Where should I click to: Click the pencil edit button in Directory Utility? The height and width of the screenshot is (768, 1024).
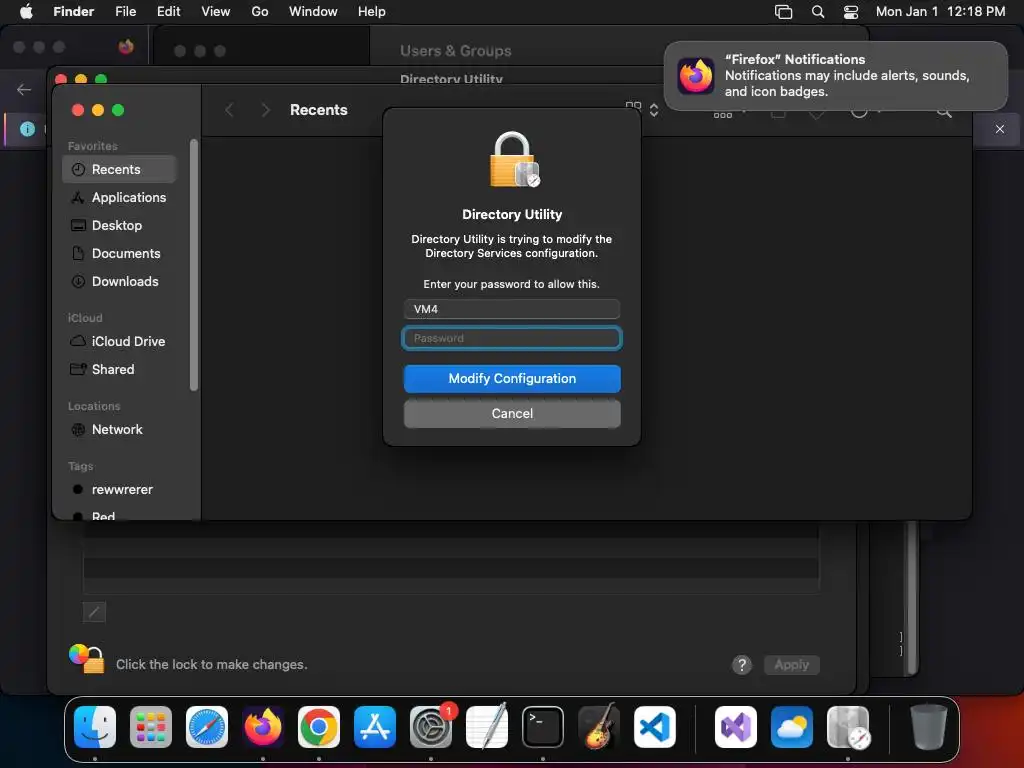tap(94, 612)
